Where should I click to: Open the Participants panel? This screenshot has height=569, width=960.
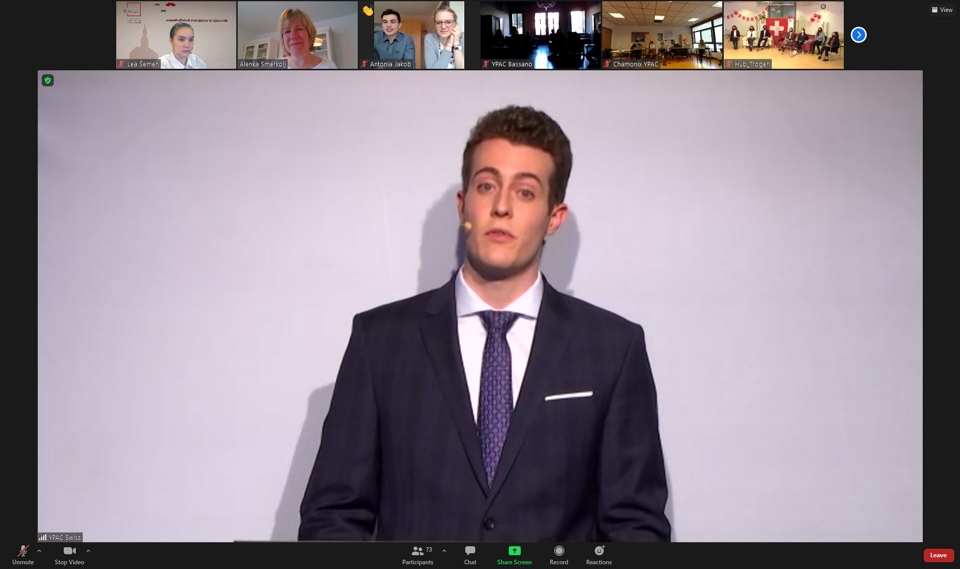(418, 554)
